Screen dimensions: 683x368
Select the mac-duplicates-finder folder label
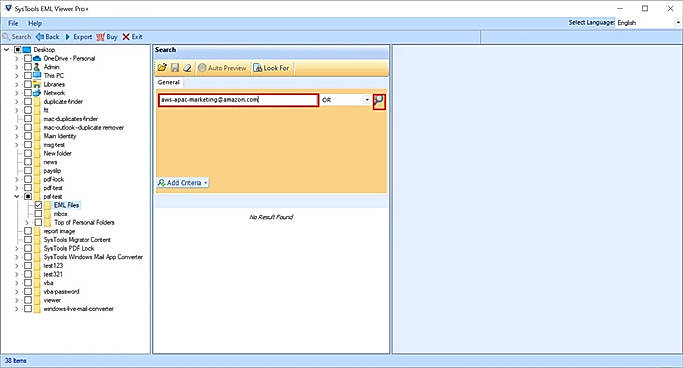click(71, 119)
